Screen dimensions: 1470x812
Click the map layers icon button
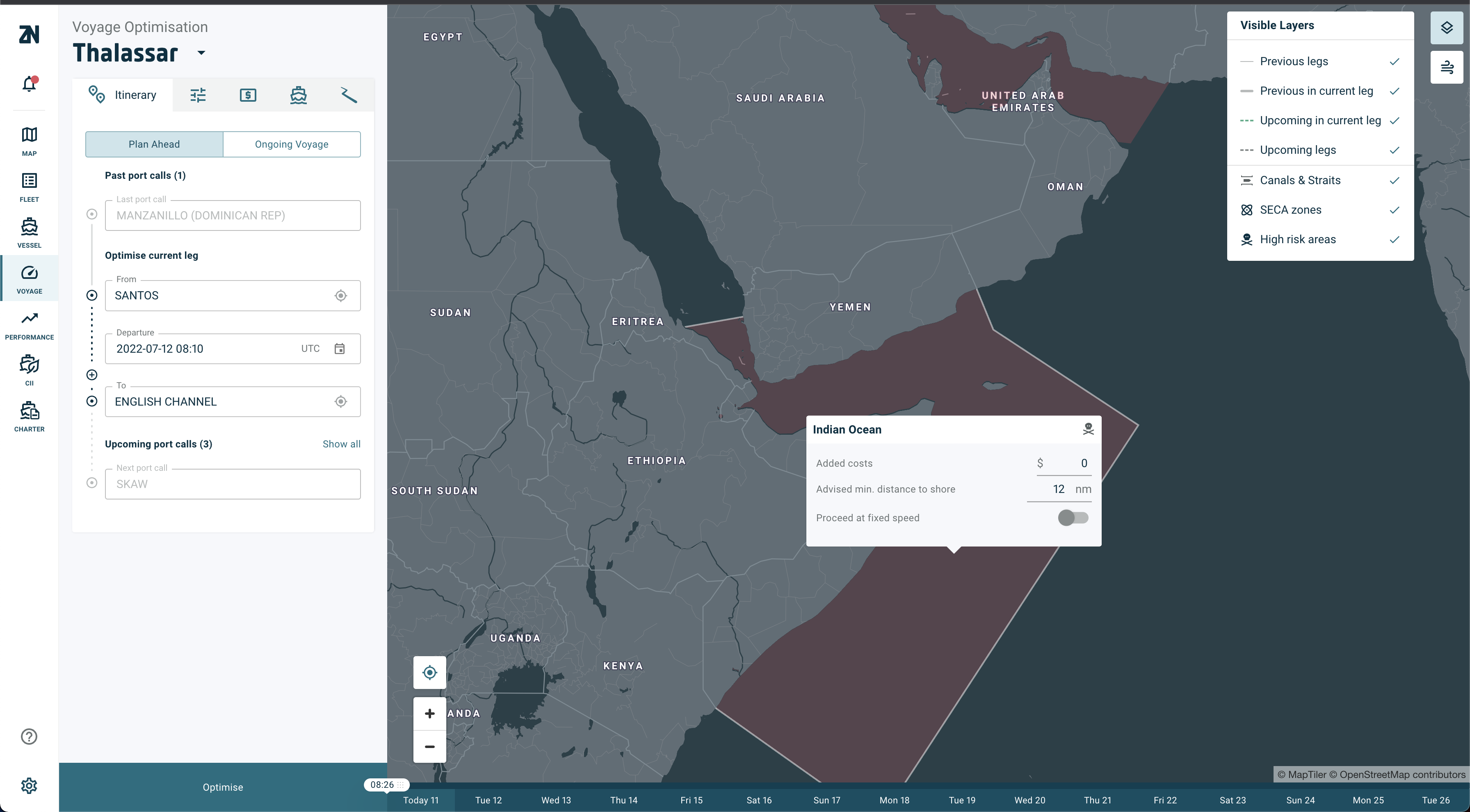click(x=1446, y=27)
